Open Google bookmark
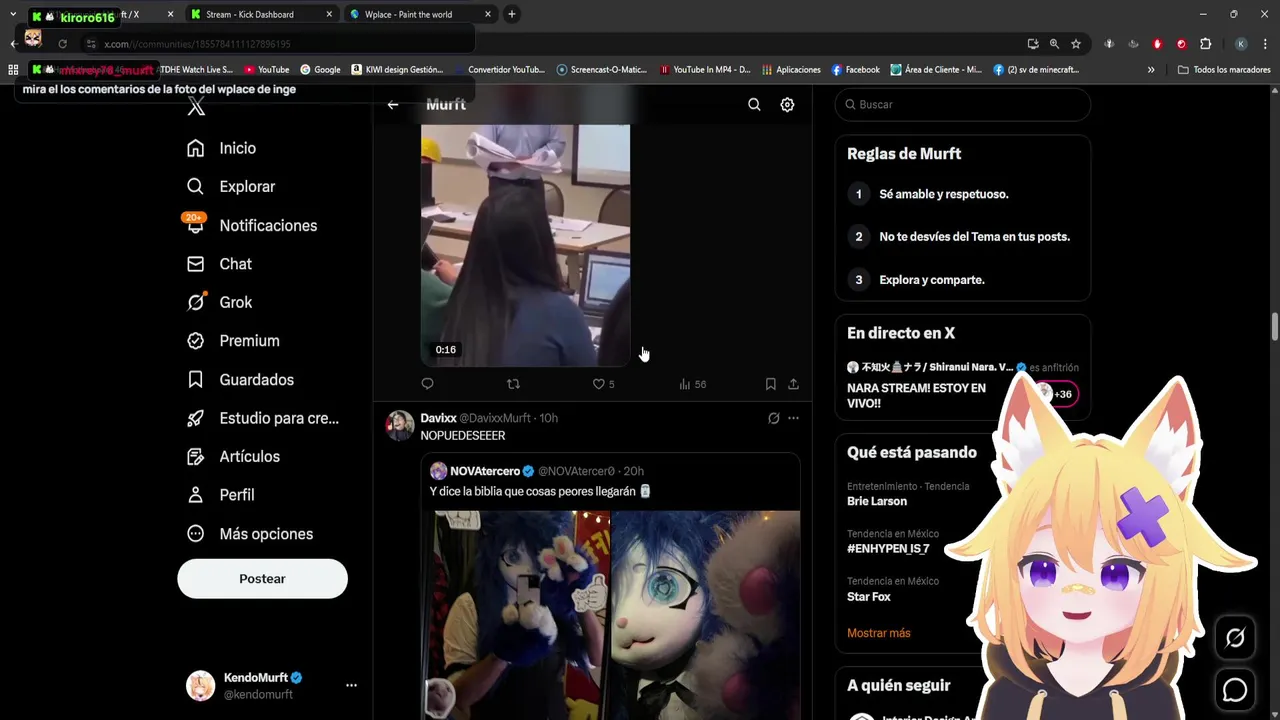The image size is (1280, 720). tap(320, 70)
